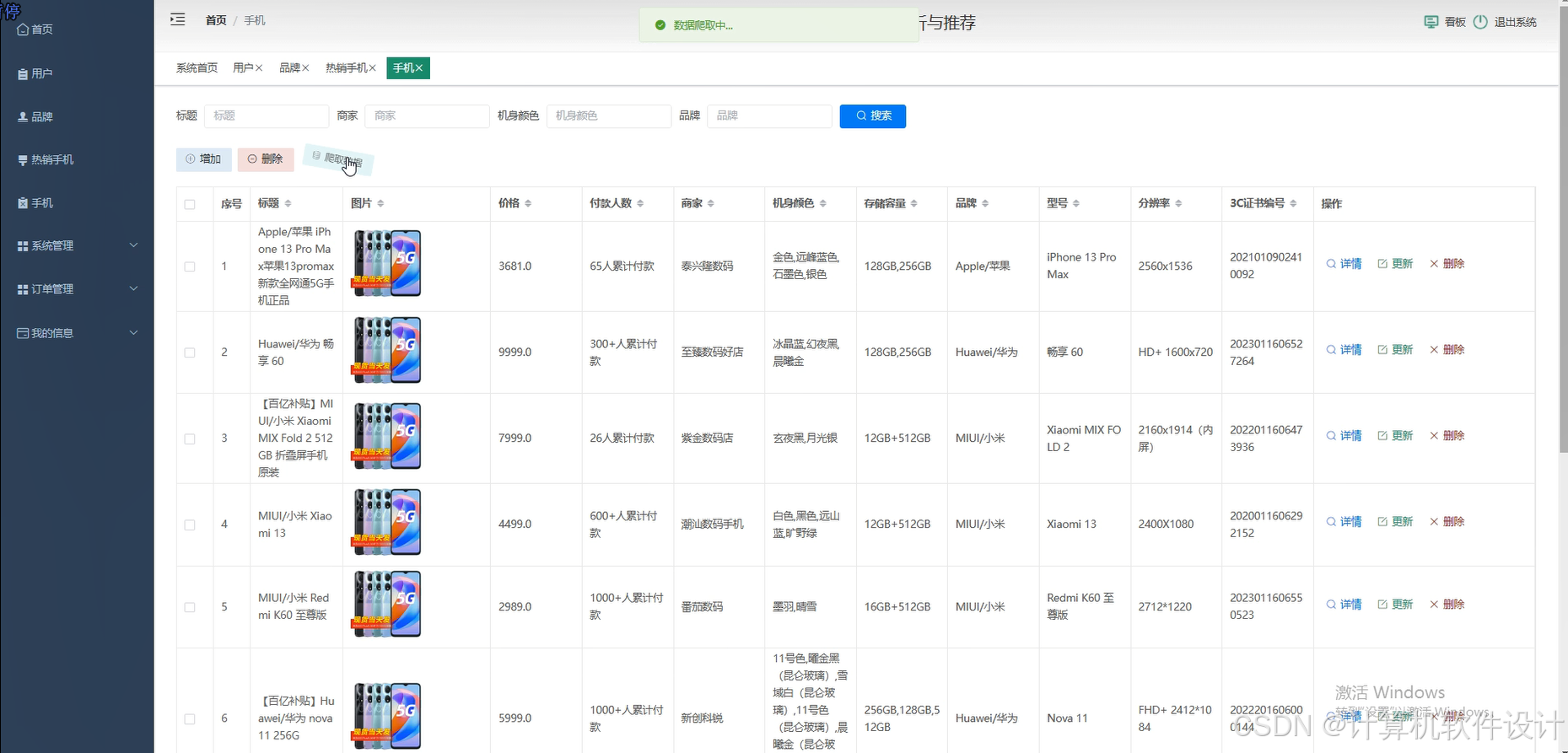The width and height of the screenshot is (1568, 753).
Task: Open the phone image thumbnail in row 1
Action: [386, 263]
